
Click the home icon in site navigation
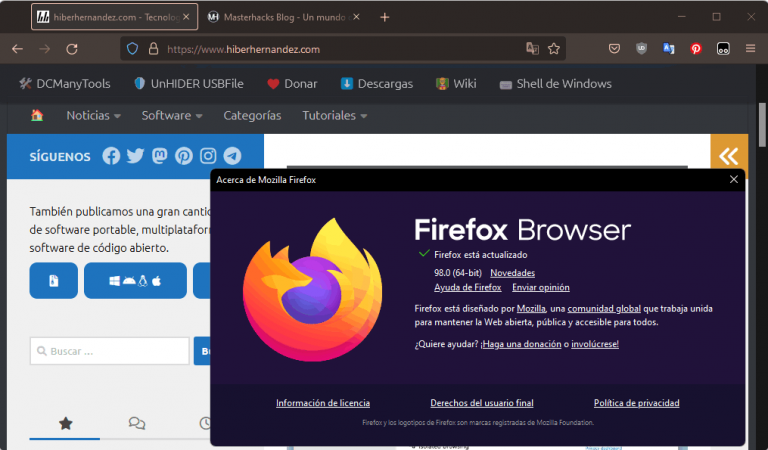37,115
